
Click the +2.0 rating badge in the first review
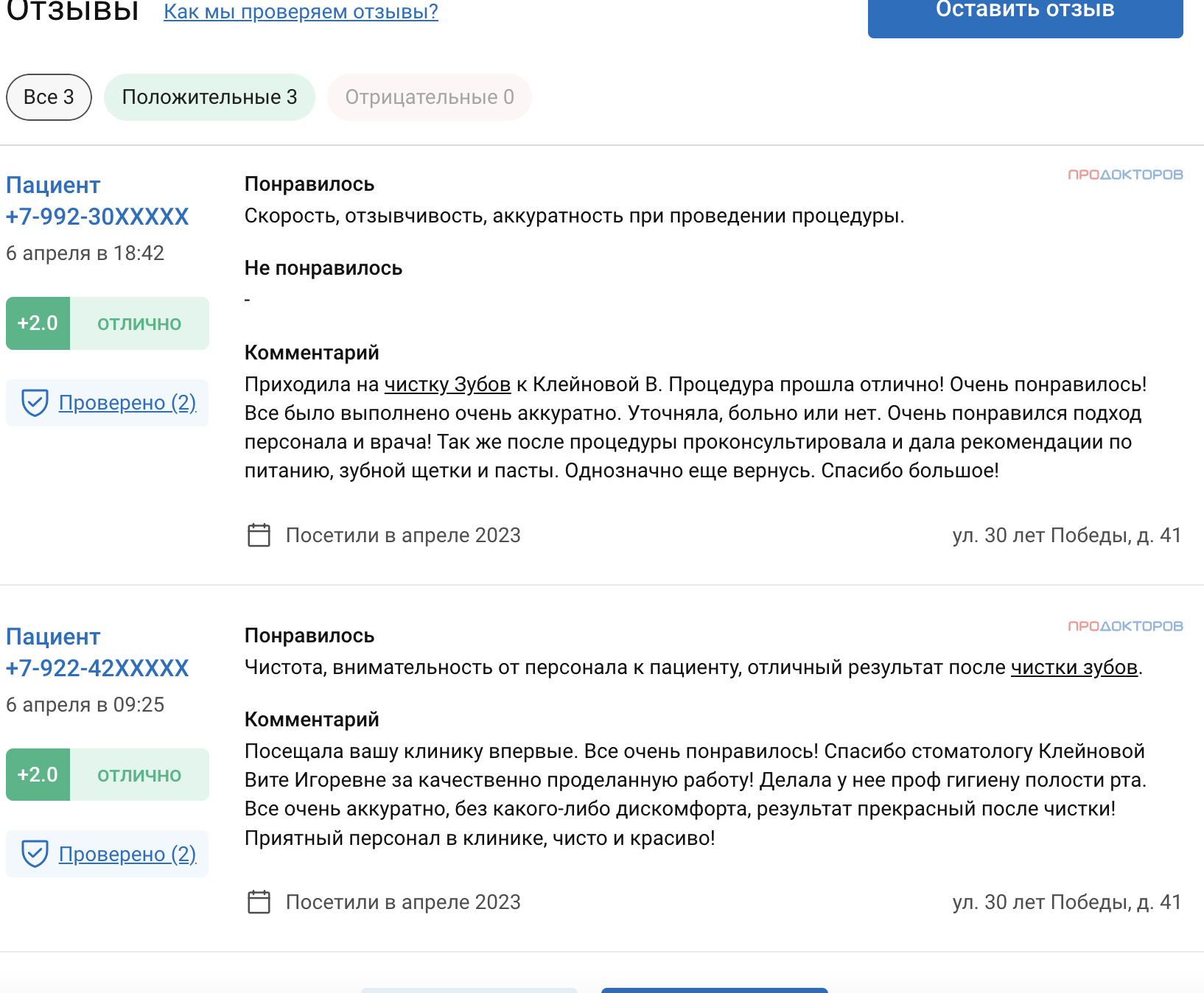point(38,323)
